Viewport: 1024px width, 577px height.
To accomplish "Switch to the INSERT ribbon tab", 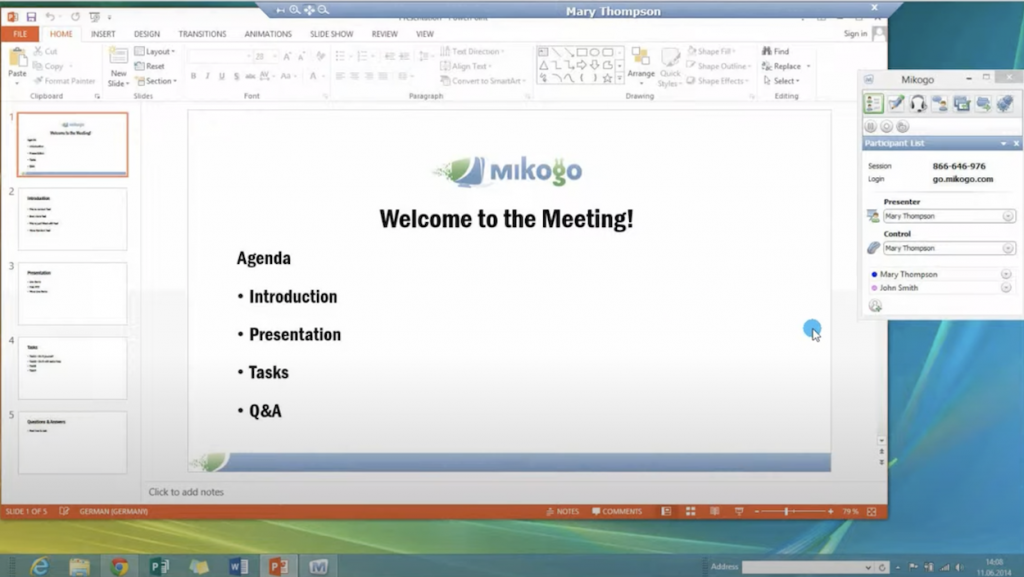I will pyautogui.click(x=103, y=33).
